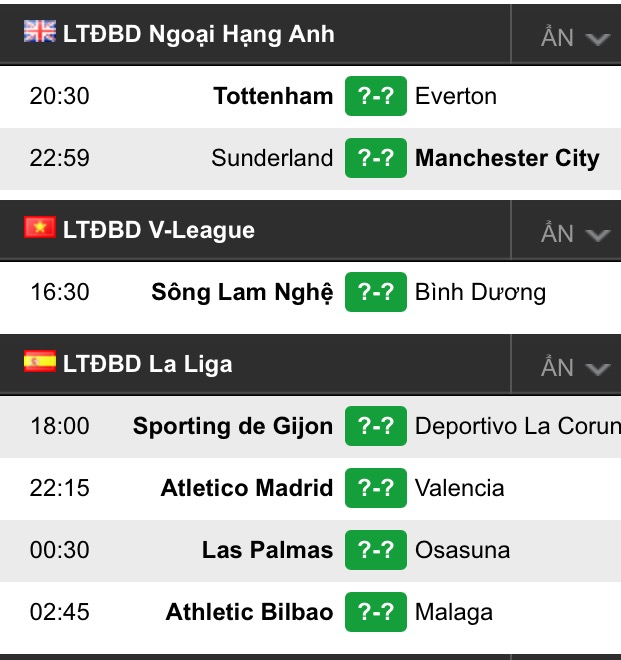Open the LTĐBD La Liga header link
The image size is (621, 660).
click(x=147, y=365)
